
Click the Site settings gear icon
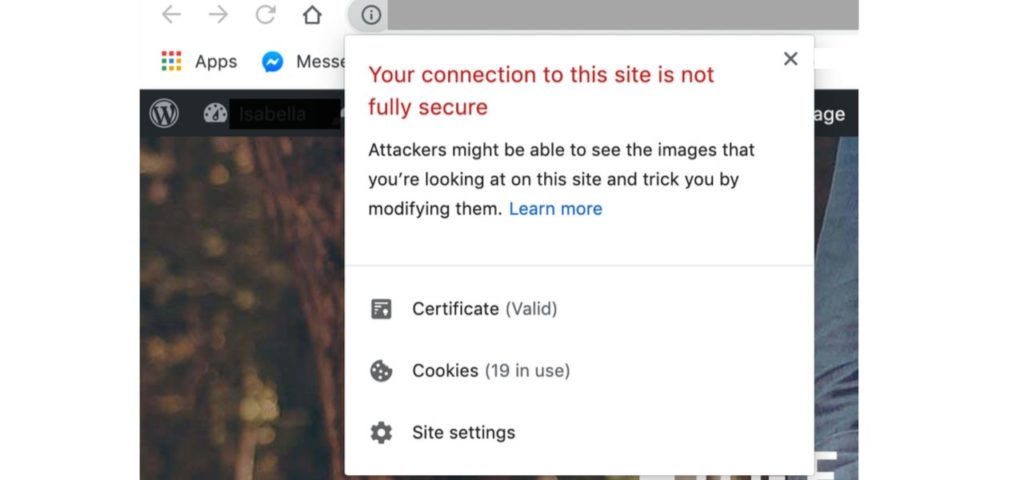pos(381,432)
